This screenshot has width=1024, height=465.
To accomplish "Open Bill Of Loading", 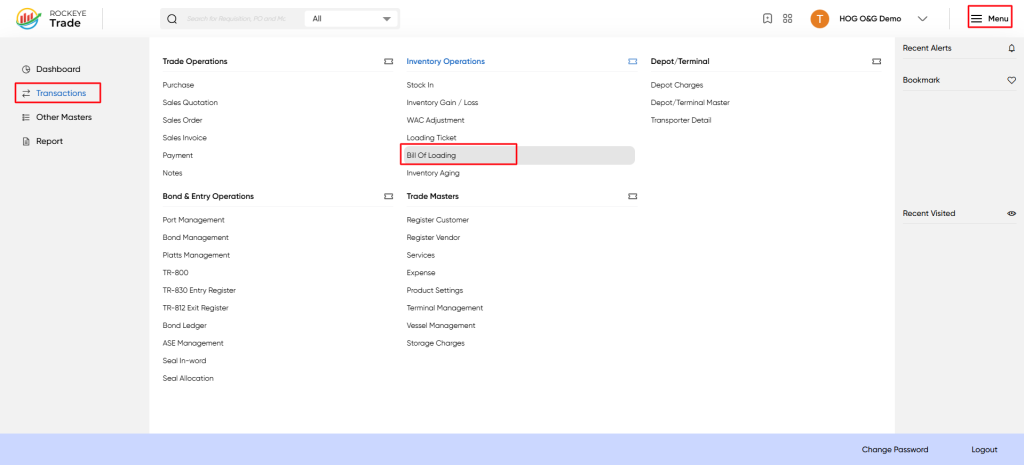I will [x=431, y=155].
